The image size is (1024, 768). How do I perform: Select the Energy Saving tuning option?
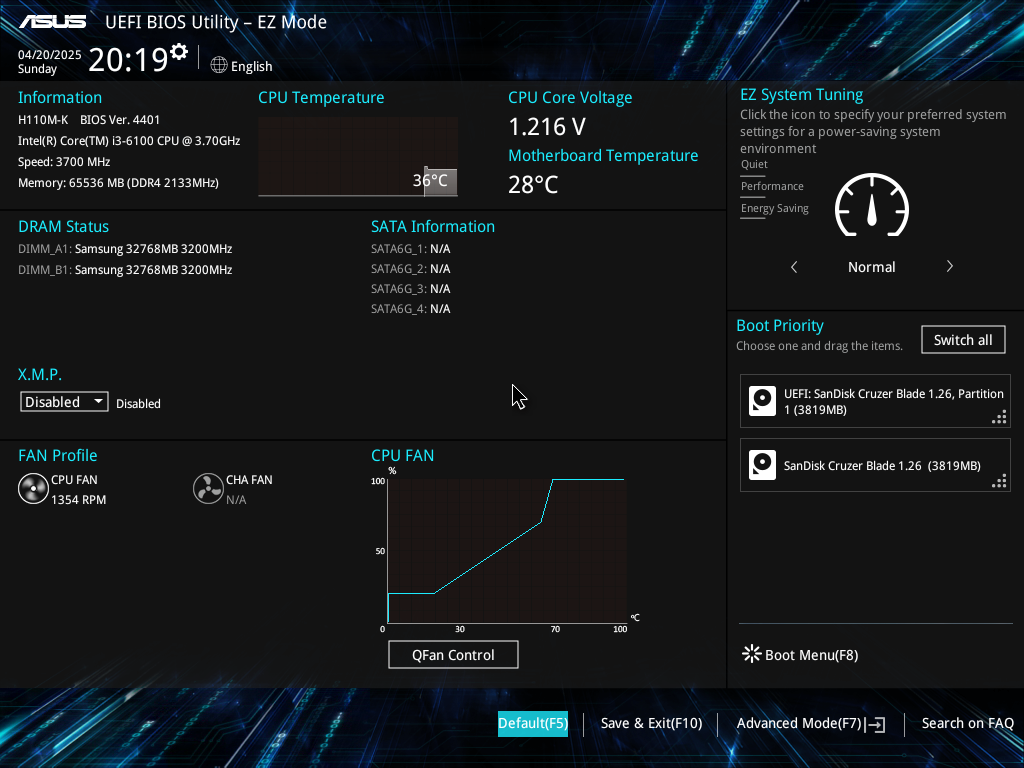(775, 208)
